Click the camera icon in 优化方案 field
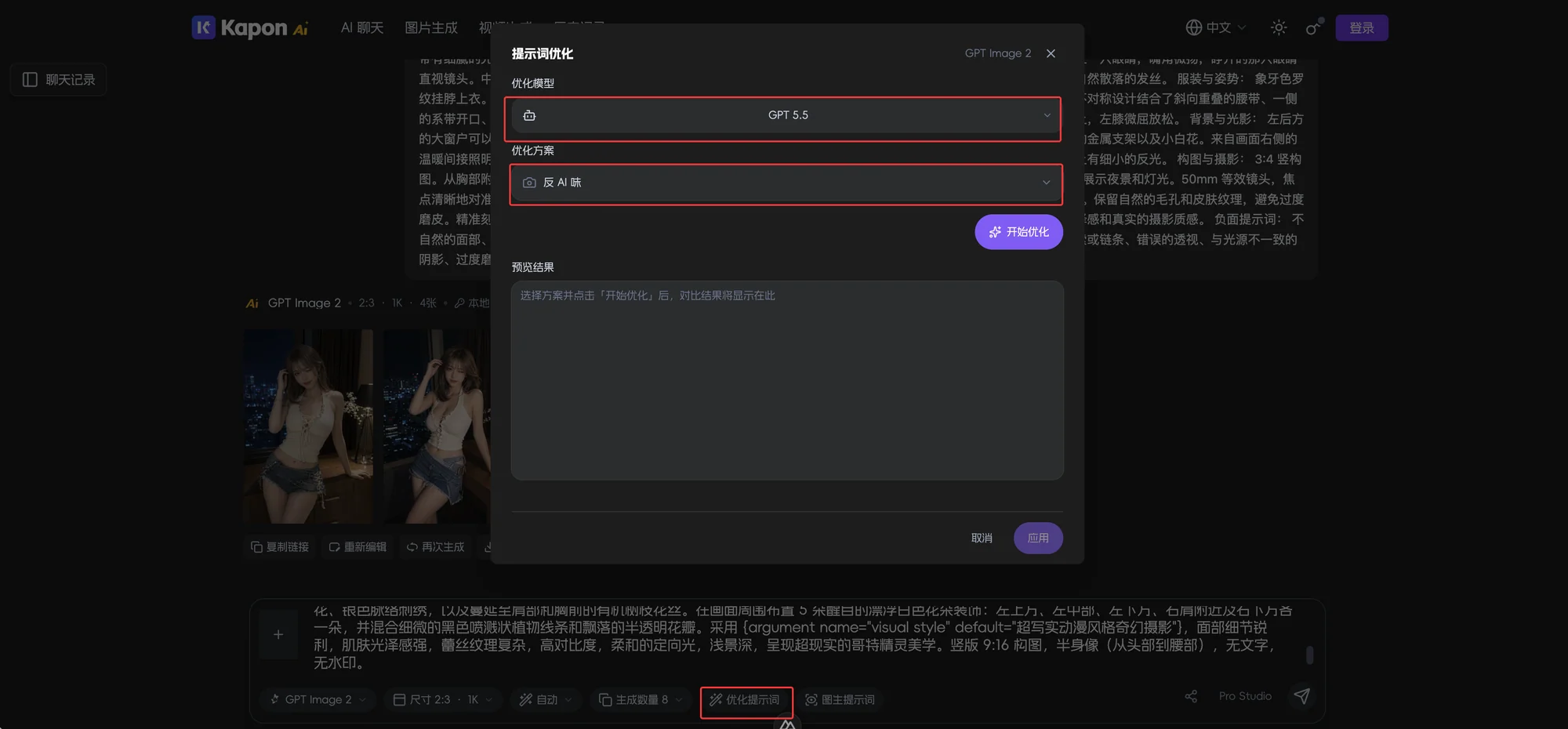 pyautogui.click(x=529, y=183)
